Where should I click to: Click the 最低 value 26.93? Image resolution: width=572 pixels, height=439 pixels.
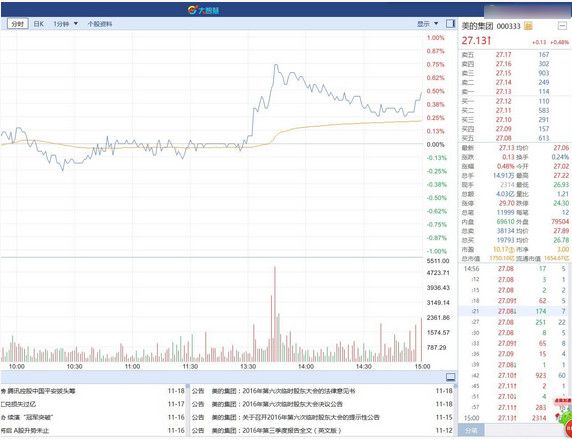(561, 185)
